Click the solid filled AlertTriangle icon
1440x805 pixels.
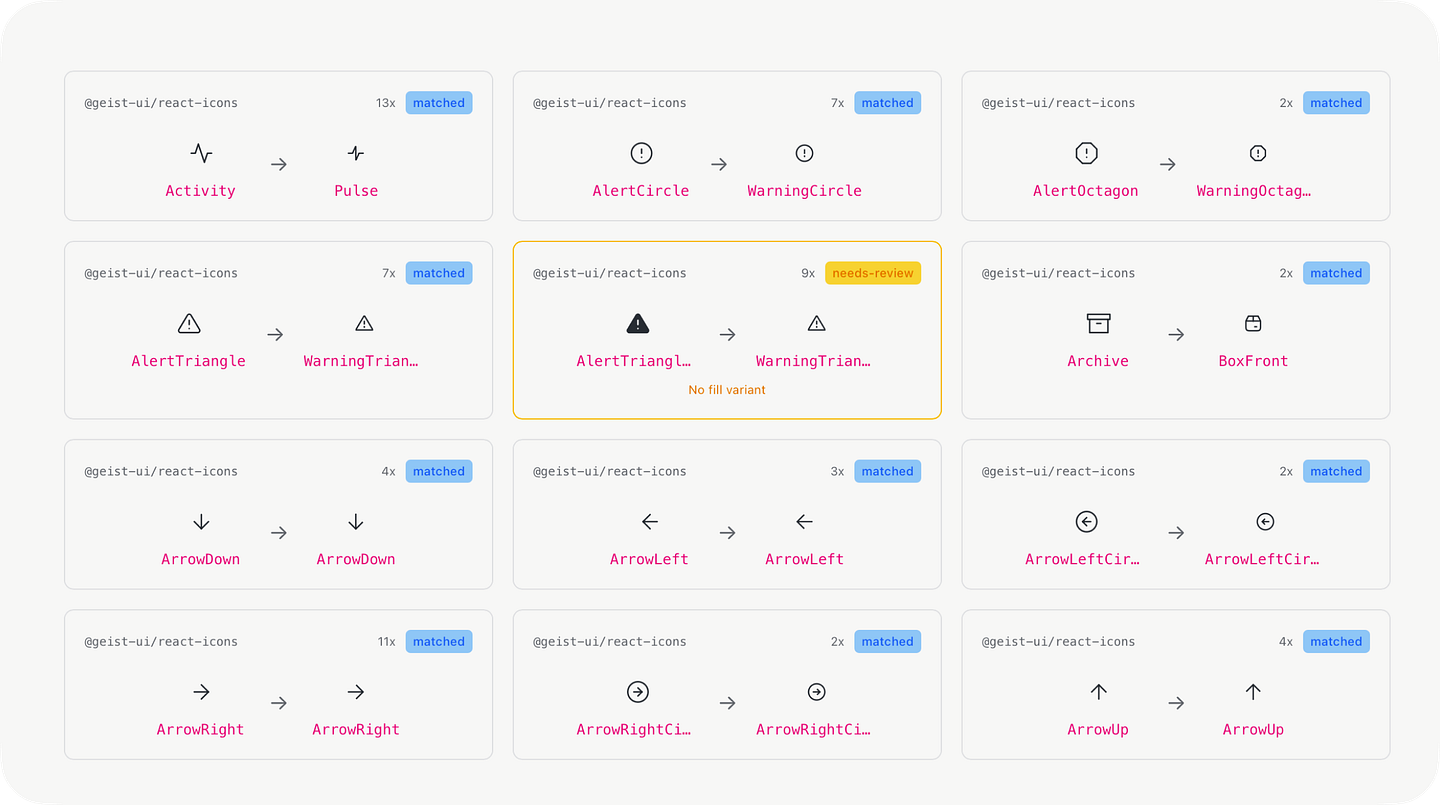pos(638,323)
